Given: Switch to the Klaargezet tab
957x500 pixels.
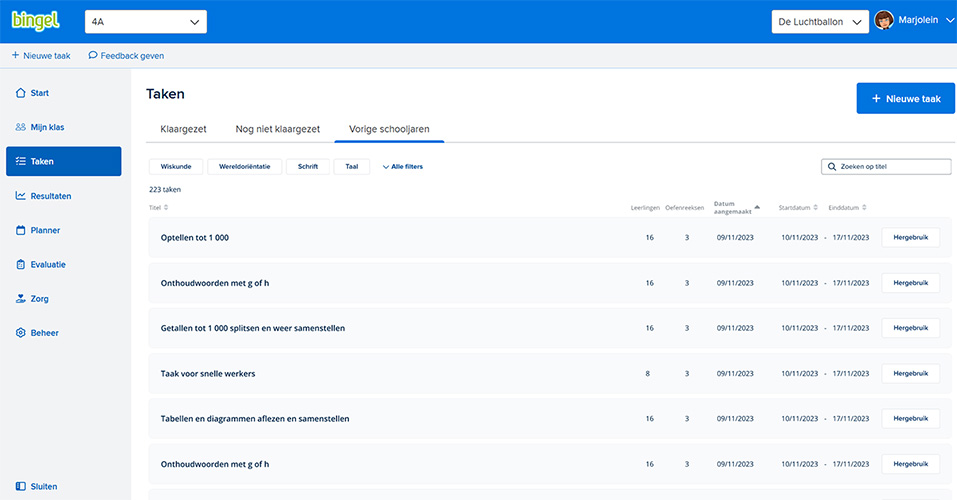Looking at the screenshot, I should coord(183,129).
